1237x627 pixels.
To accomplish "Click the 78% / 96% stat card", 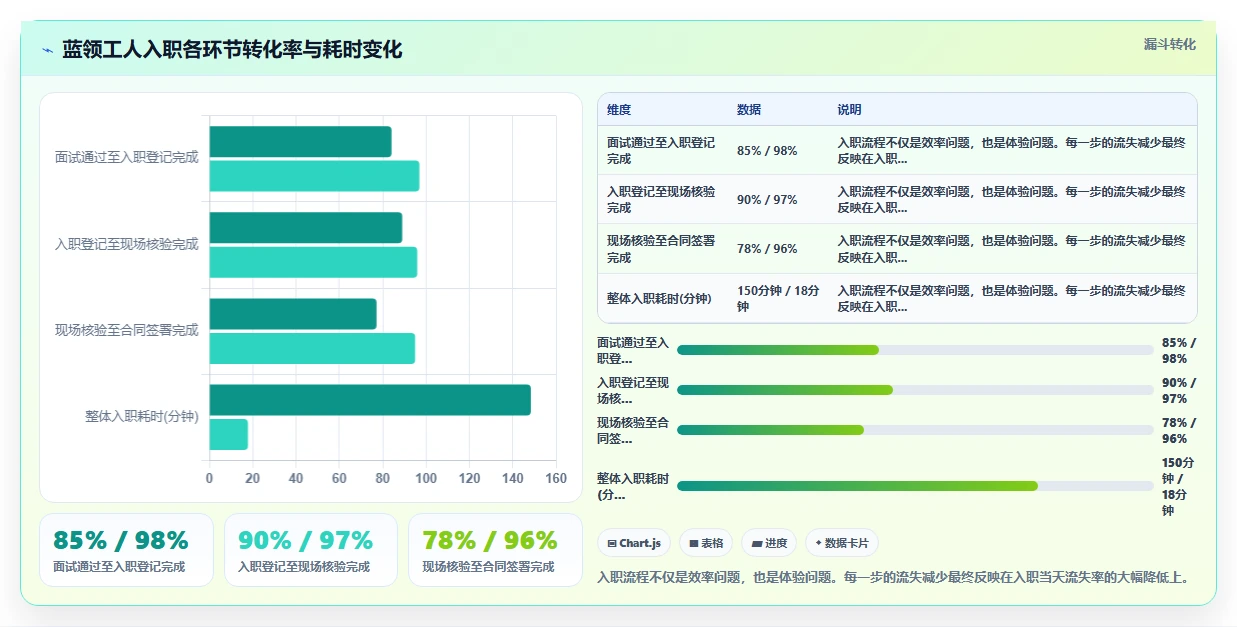I will pos(495,550).
